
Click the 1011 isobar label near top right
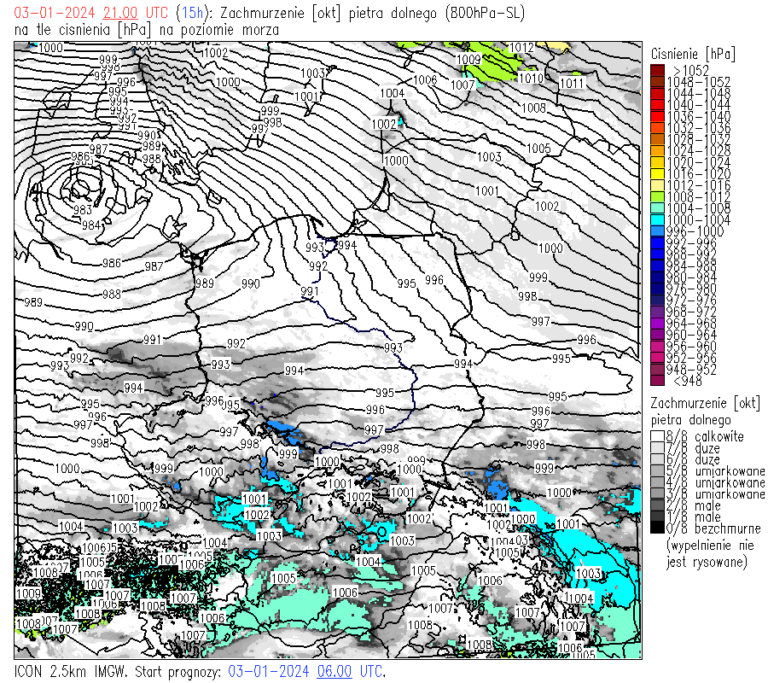click(571, 83)
